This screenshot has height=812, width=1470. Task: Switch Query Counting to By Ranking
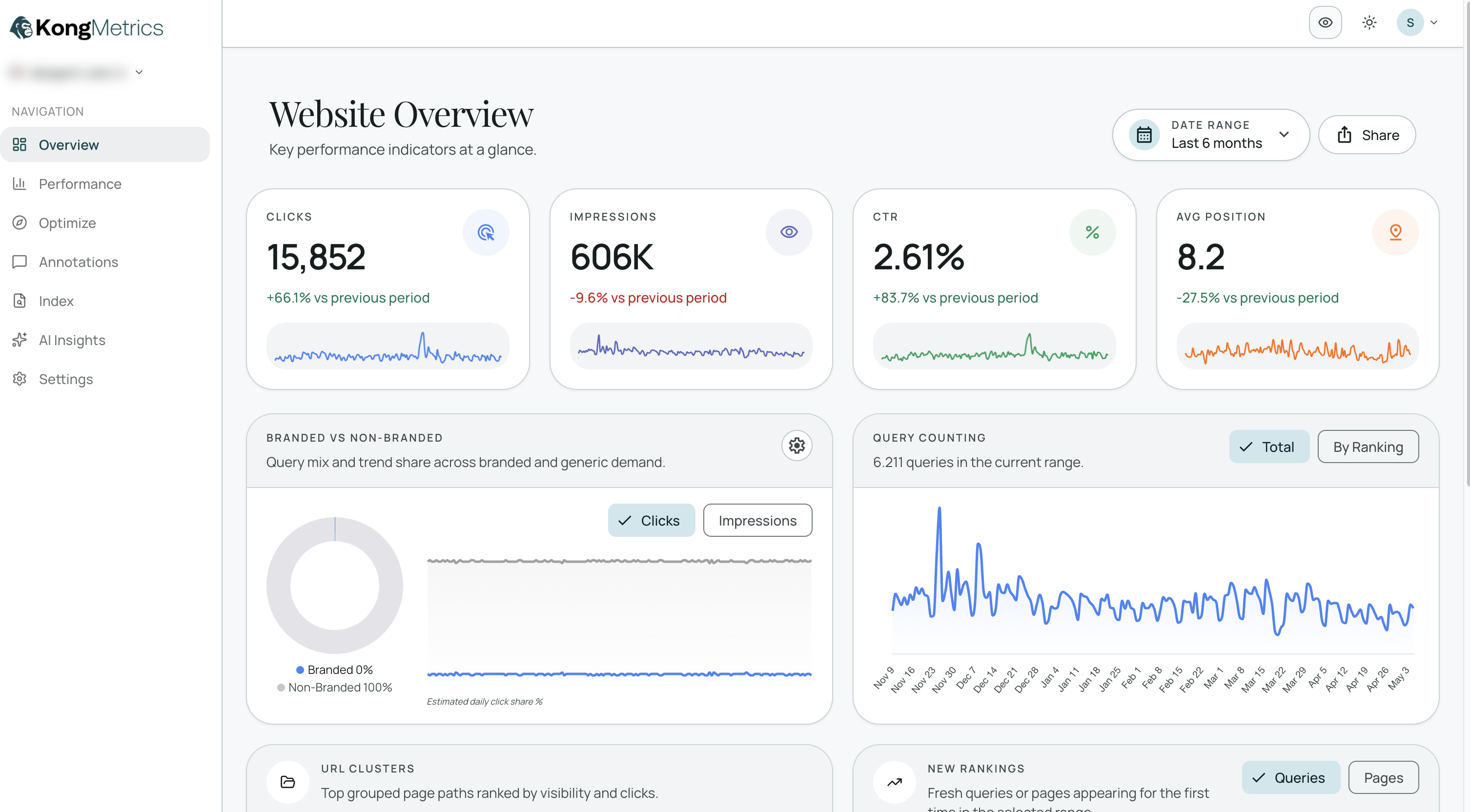pyautogui.click(x=1368, y=446)
